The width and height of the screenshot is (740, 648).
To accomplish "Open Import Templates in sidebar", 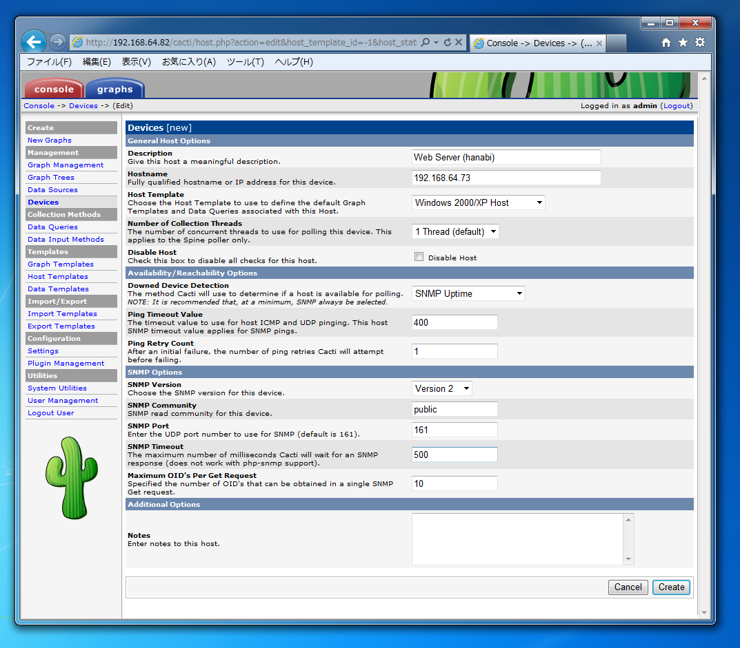I will click(x=62, y=314).
